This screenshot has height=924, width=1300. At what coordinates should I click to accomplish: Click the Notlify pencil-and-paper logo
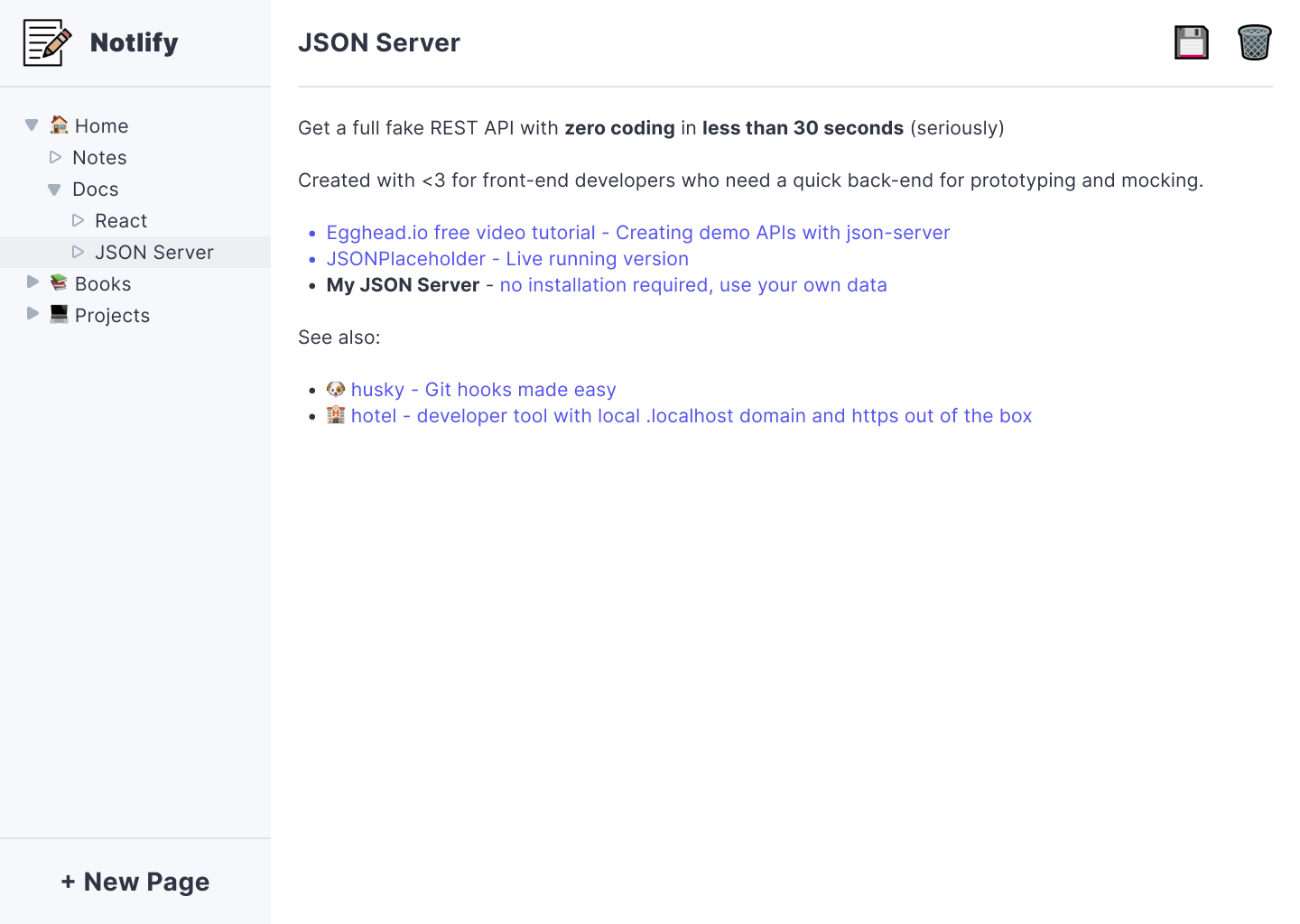coord(47,42)
